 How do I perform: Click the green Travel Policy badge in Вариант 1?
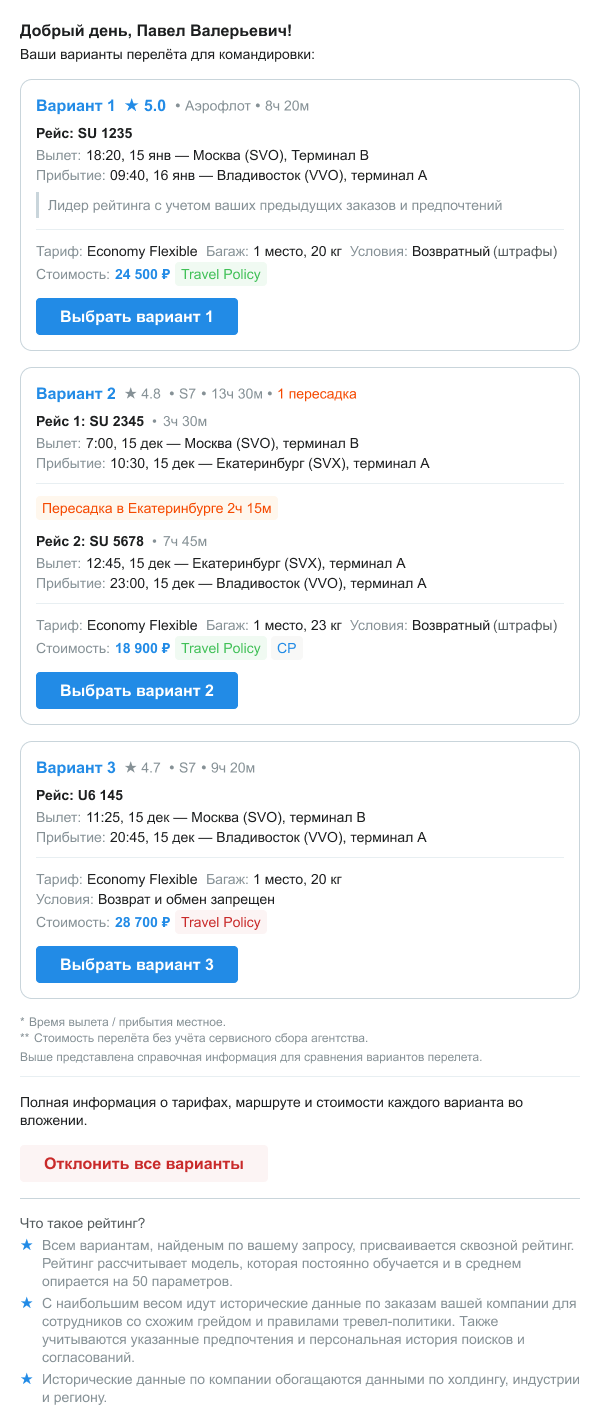221,274
